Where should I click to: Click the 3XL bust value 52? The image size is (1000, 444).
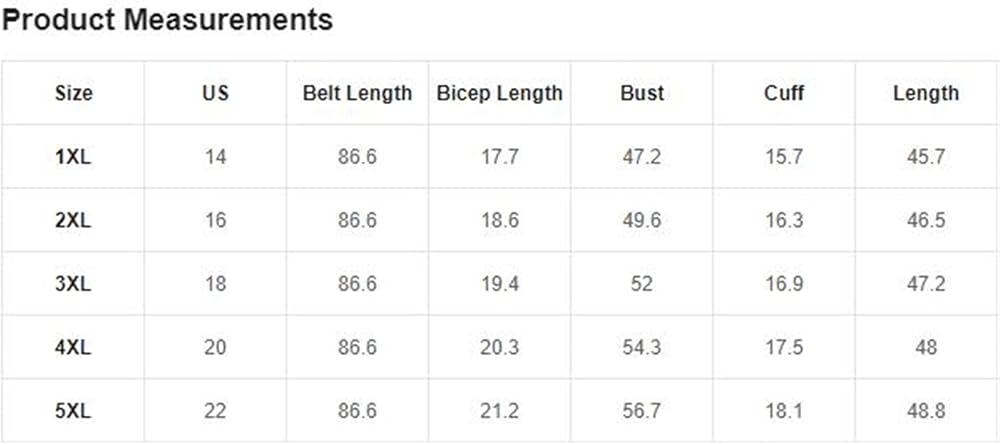coord(642,283)
